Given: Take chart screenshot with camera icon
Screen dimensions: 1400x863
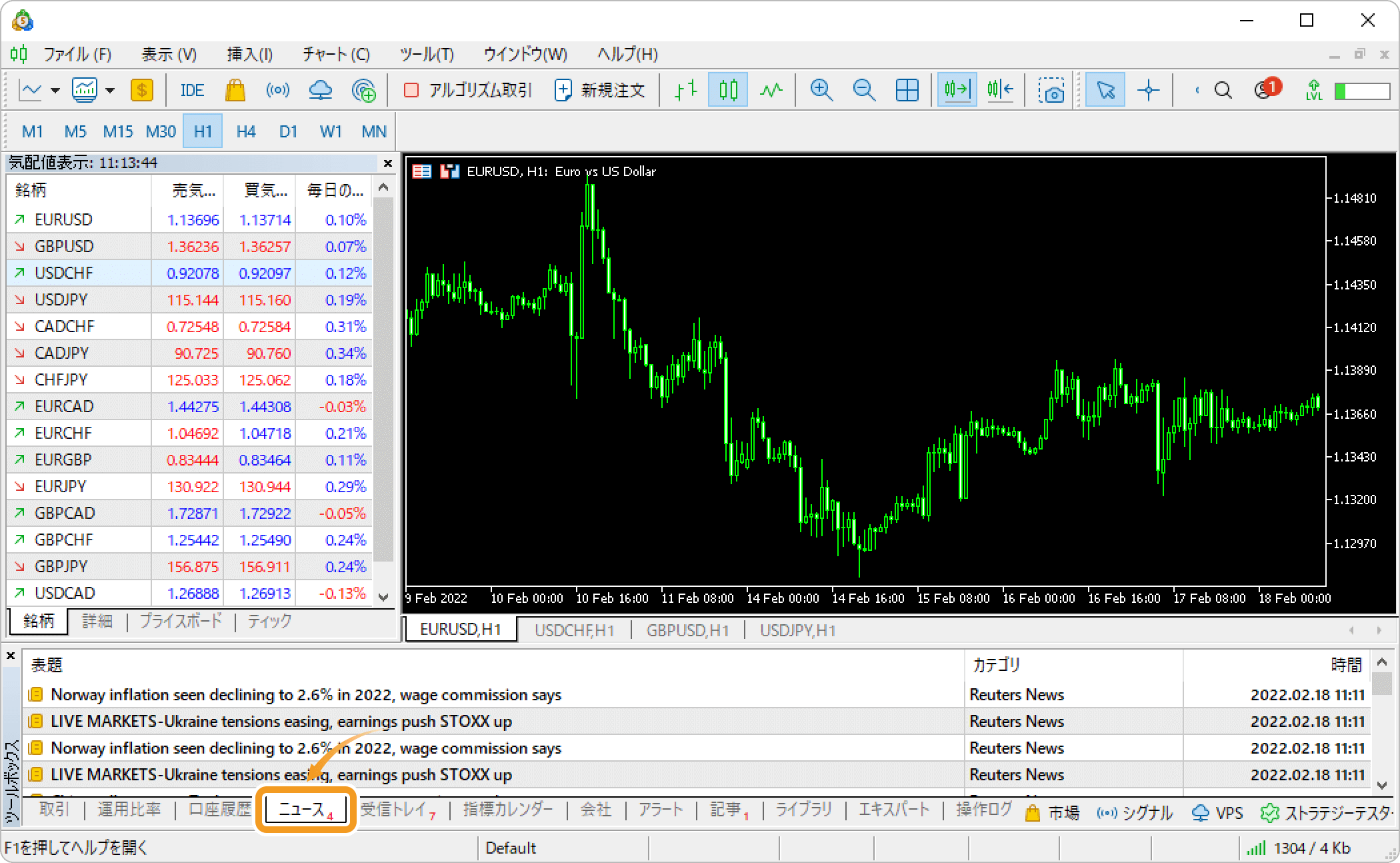Looking at the screenshot, I should coord(1051,90).
